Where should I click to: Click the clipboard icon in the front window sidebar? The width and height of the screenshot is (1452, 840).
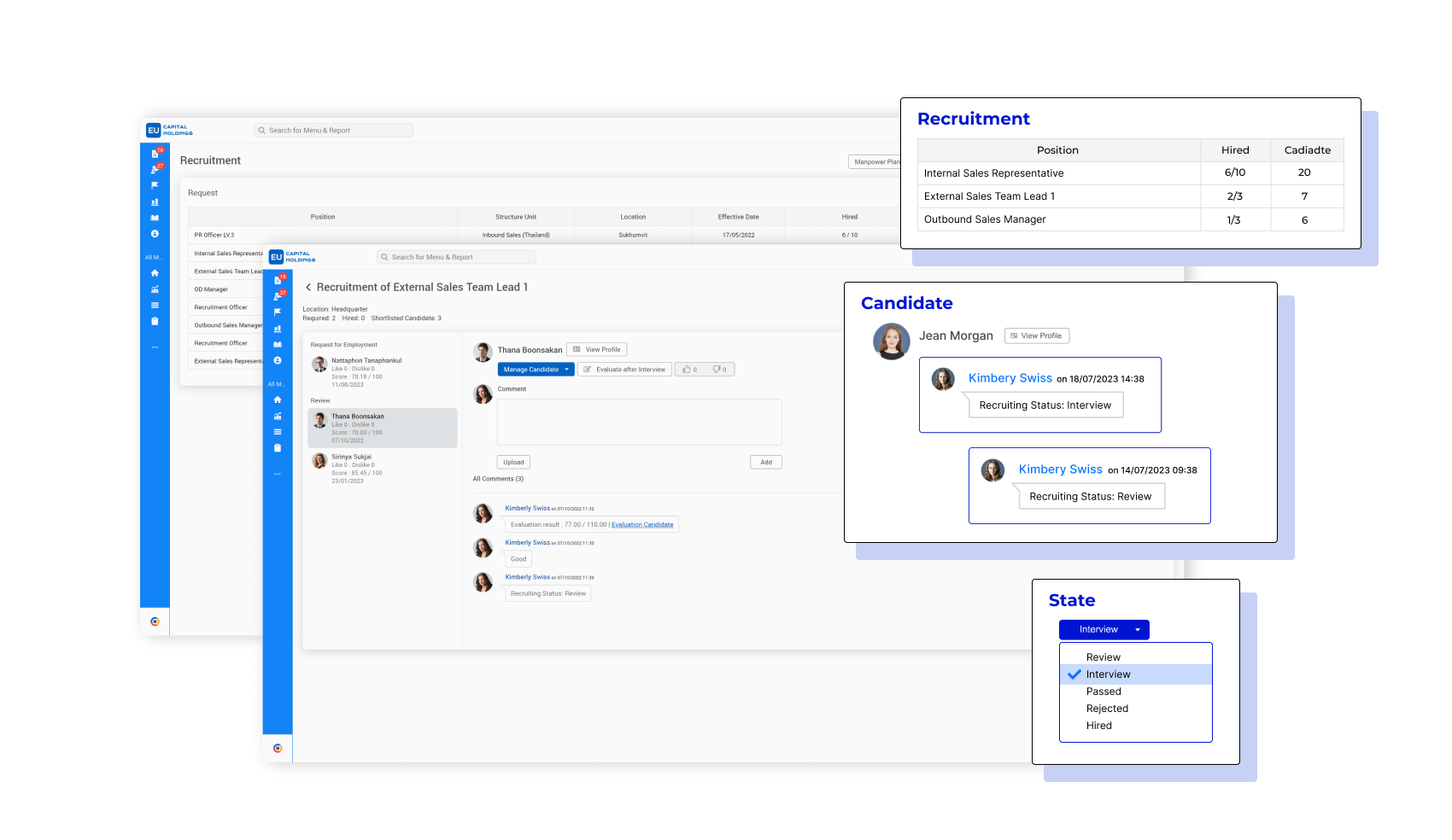click(x=278, y=448)
